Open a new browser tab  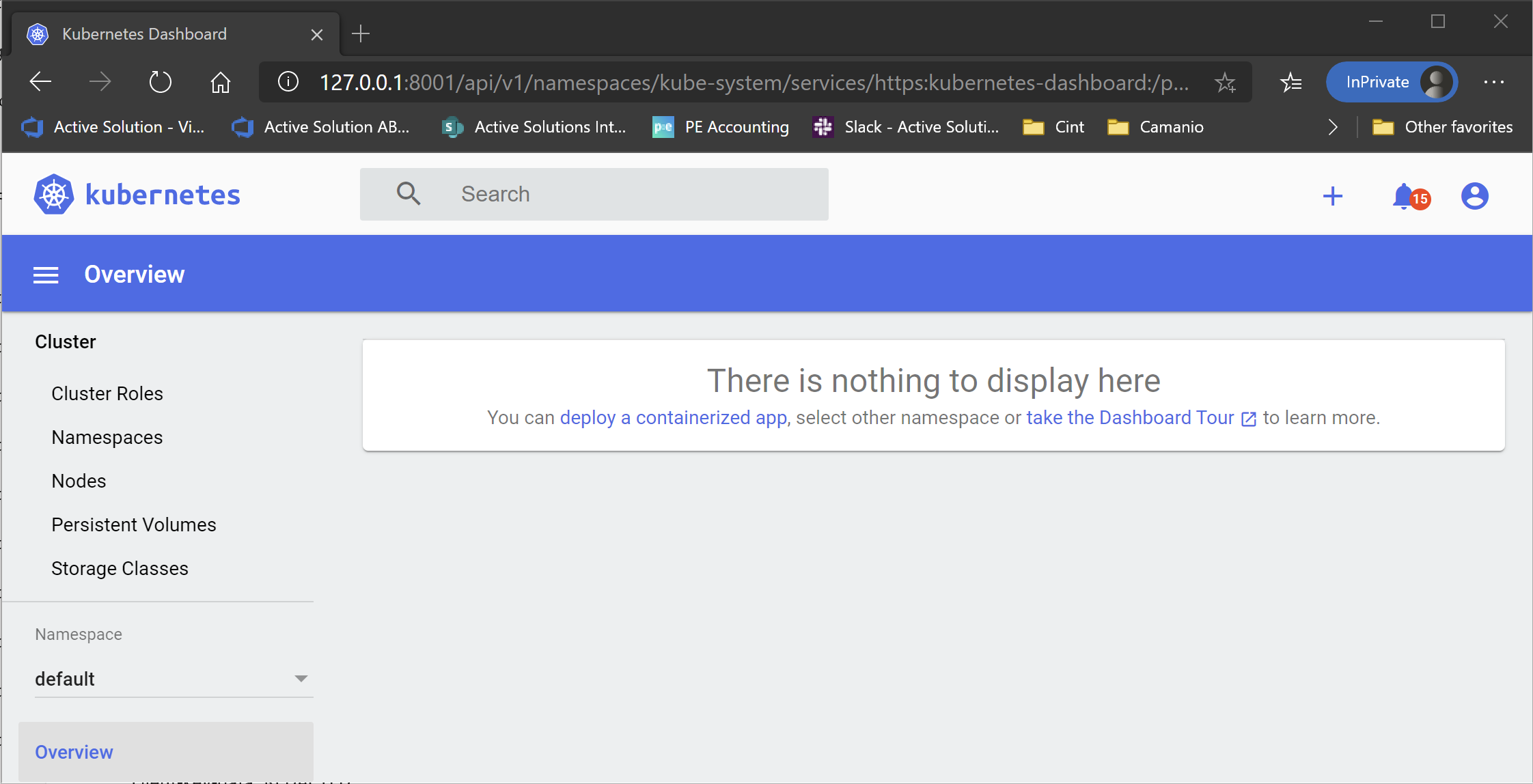[x=361, y=33]
